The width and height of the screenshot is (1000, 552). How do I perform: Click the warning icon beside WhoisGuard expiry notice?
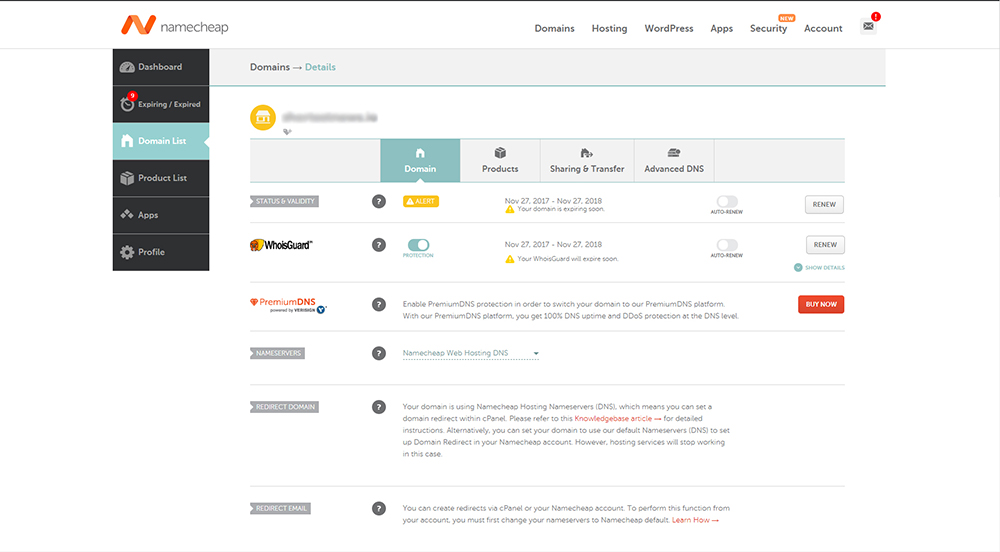tap(510, 259)
